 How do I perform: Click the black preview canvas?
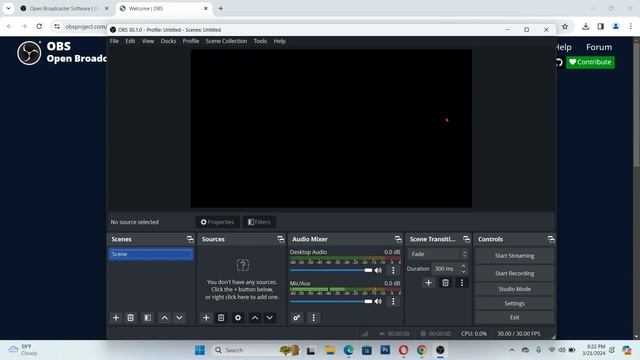(x=331, y=129)
